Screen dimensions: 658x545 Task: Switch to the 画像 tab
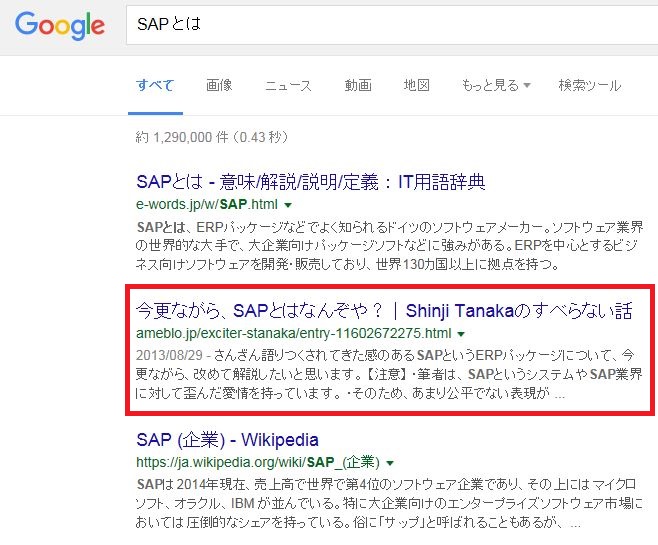point(219,85)
